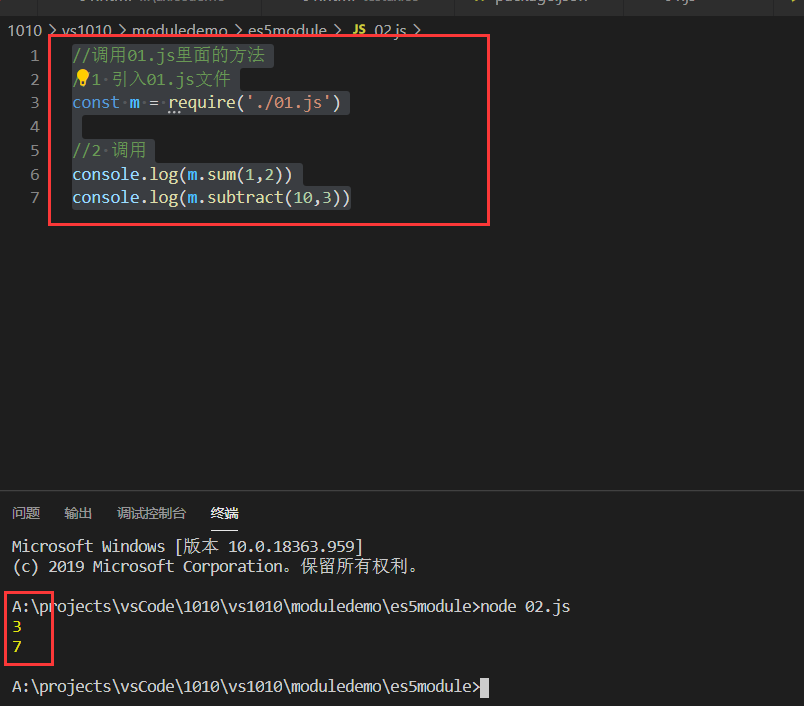Open the 调试控制台 debug console tab
Viewport: 804px width, 706px height.
[151, 513]
